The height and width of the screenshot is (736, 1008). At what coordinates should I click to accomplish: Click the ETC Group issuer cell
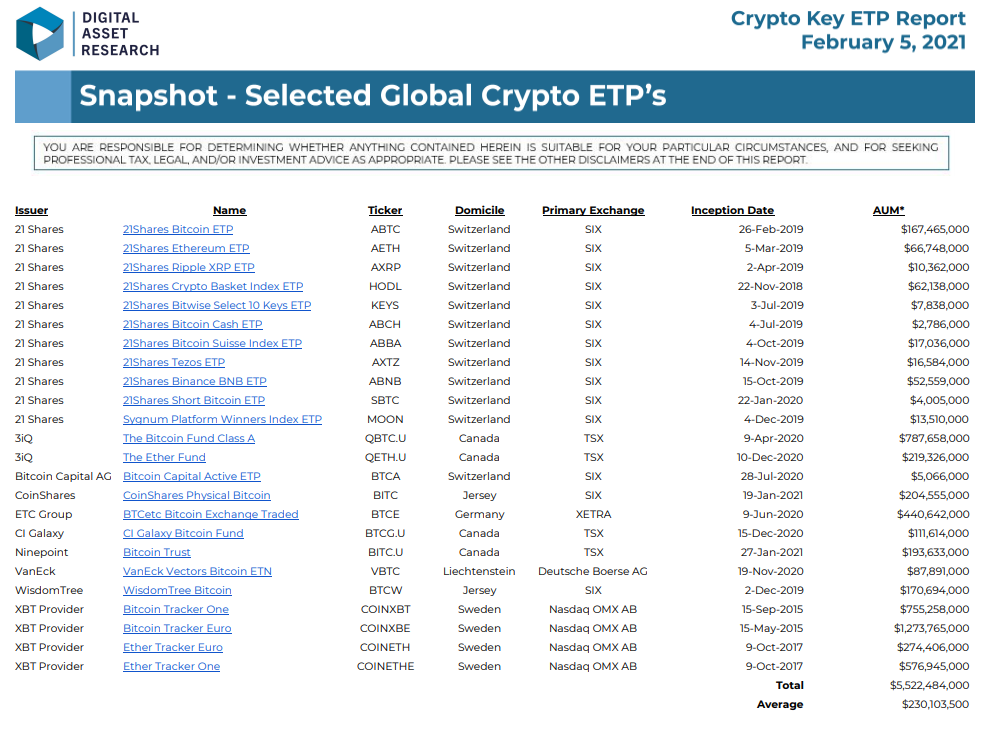tap(44, 514)
